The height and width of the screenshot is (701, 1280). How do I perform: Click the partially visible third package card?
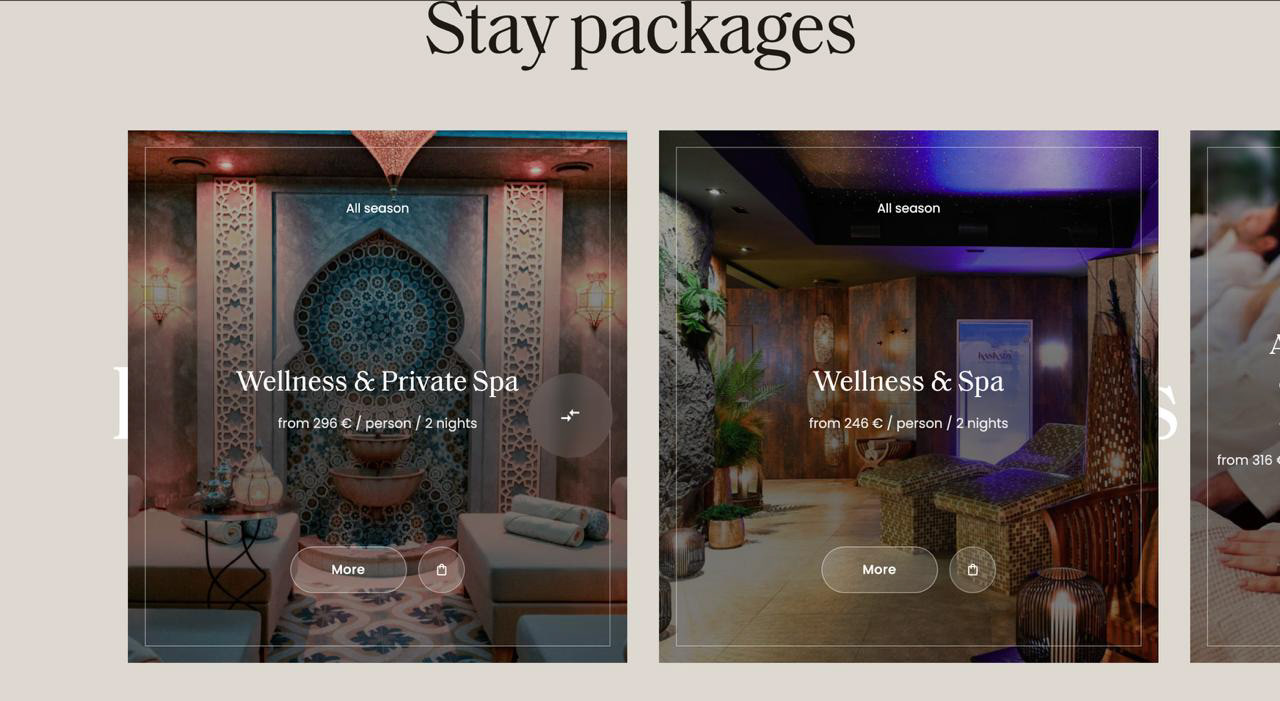[x=1235, y=396]
